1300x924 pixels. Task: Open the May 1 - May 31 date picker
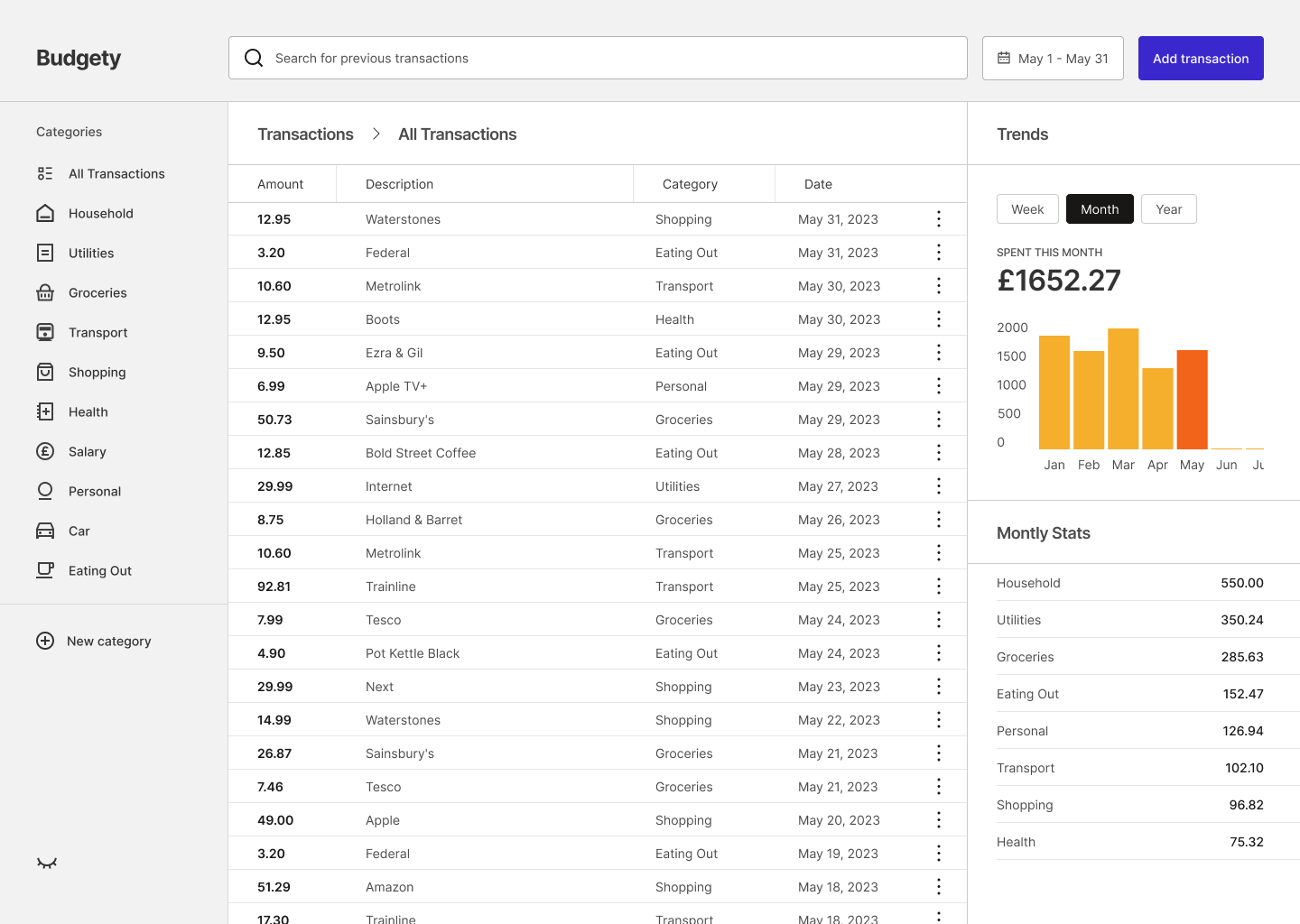tap(1053, 58)
